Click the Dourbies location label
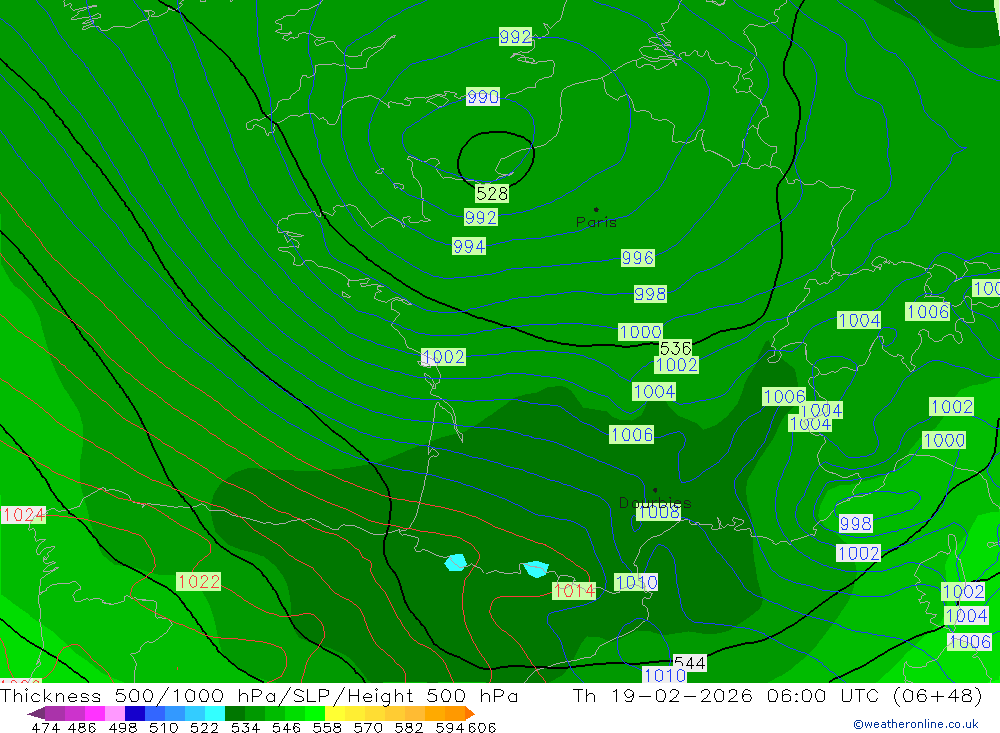 tap(655, 502)
